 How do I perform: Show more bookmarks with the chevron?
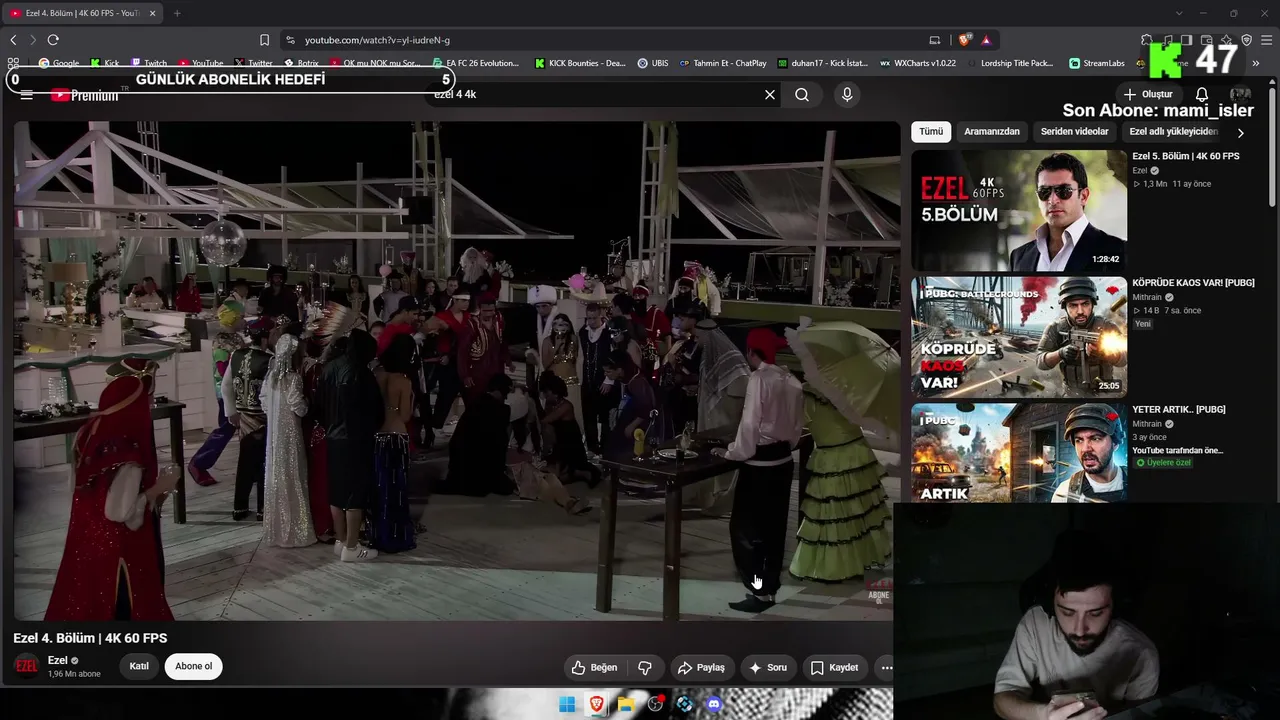click(1256, 63)
